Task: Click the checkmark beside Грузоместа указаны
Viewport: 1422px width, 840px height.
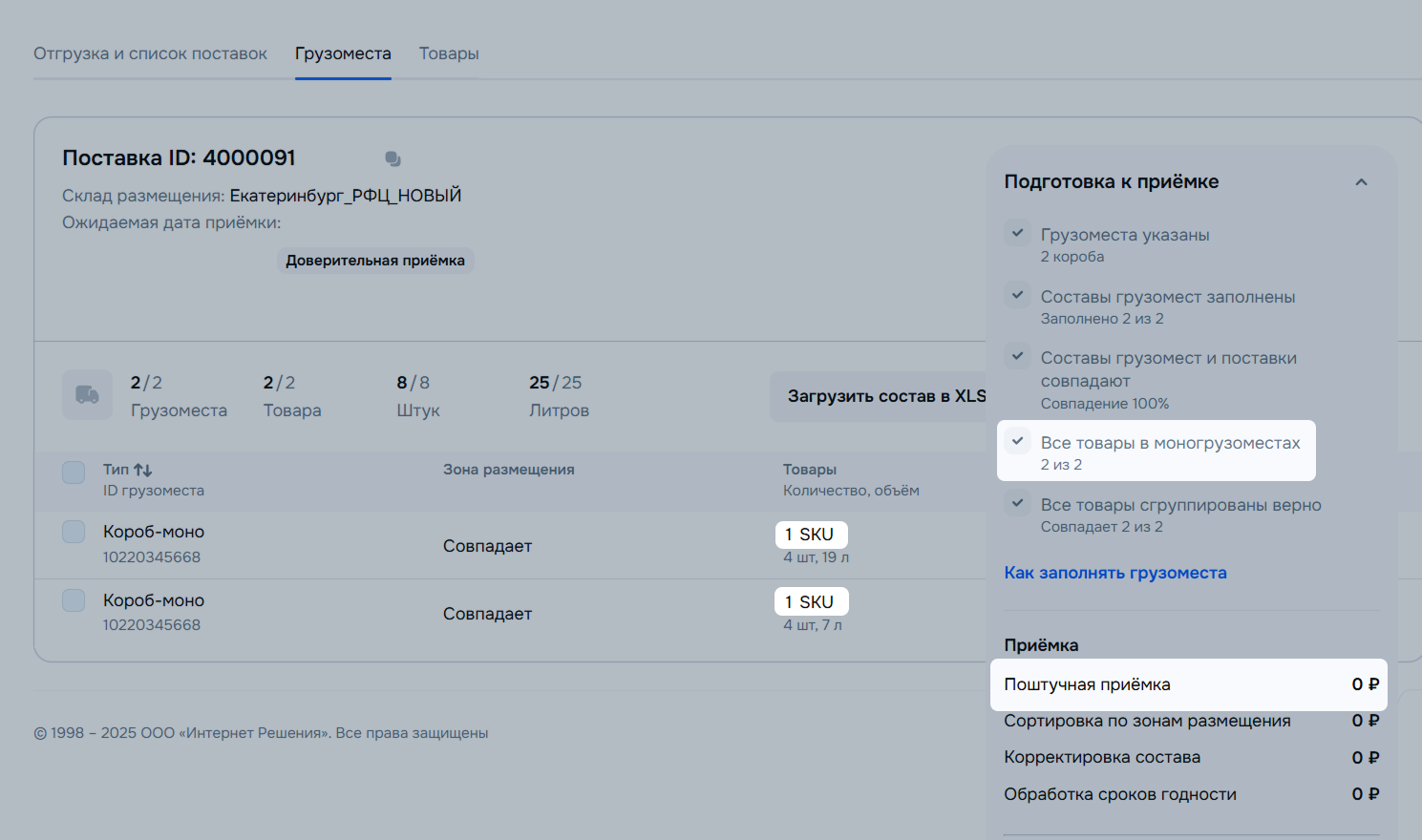Action: (x=1018, y=233)
